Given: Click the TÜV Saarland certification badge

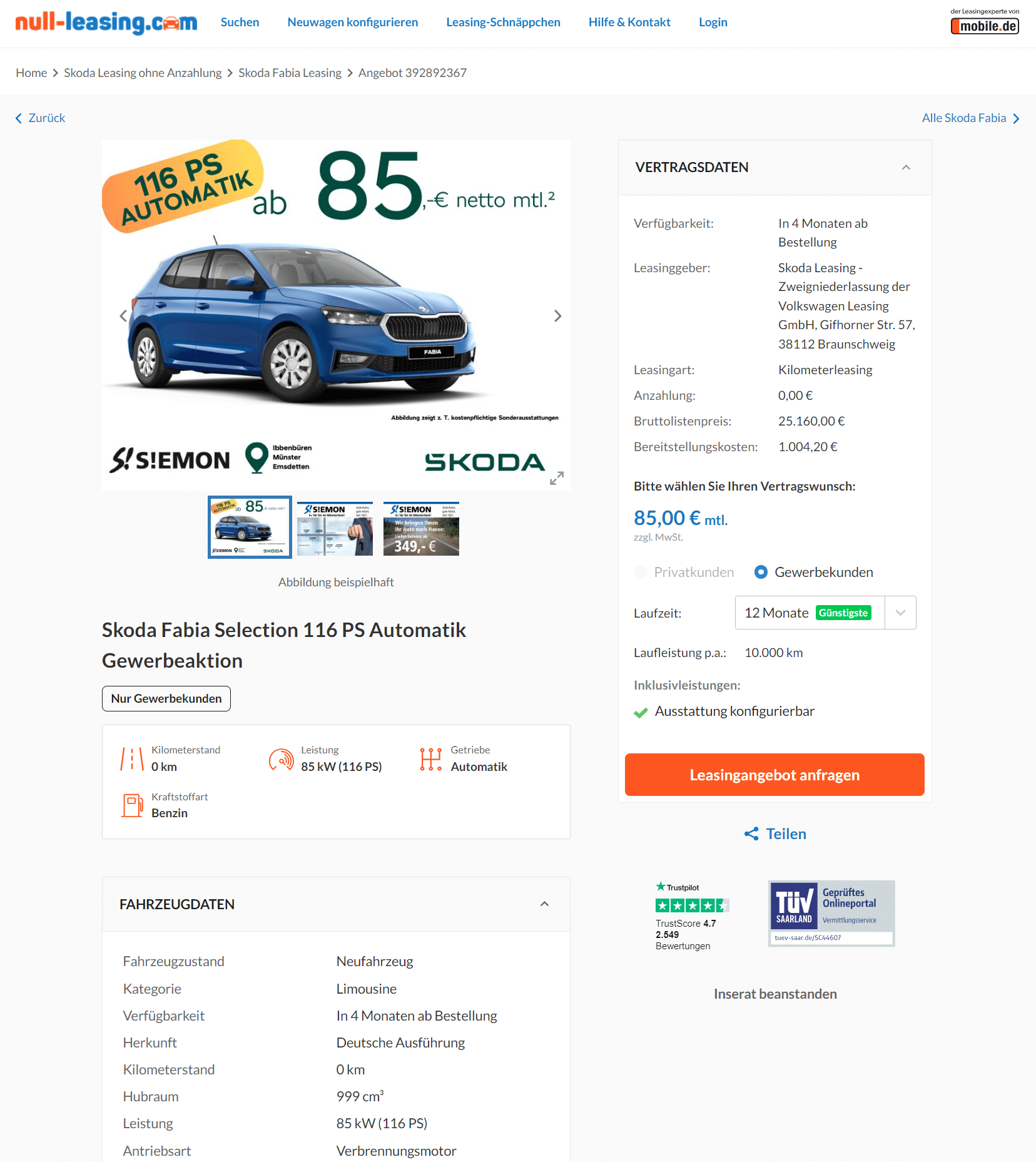Looking at the screenshot, I should pyautogui.click(x=831, y=913).
